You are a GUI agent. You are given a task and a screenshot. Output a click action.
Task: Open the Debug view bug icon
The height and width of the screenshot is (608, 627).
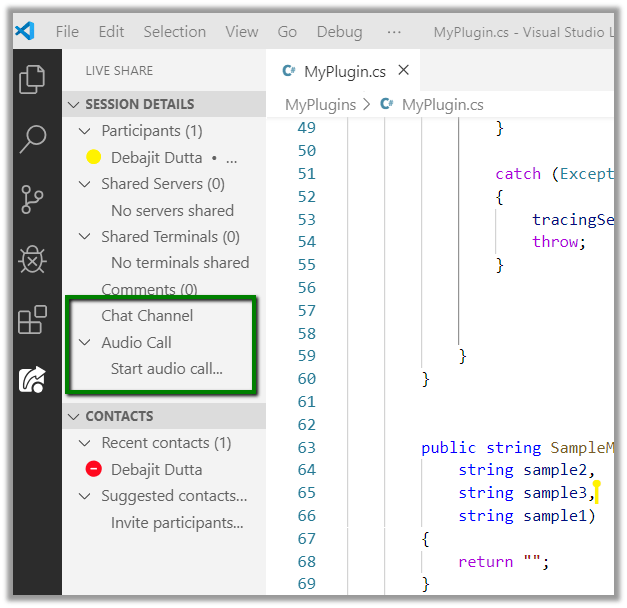[x=33, y=260]
